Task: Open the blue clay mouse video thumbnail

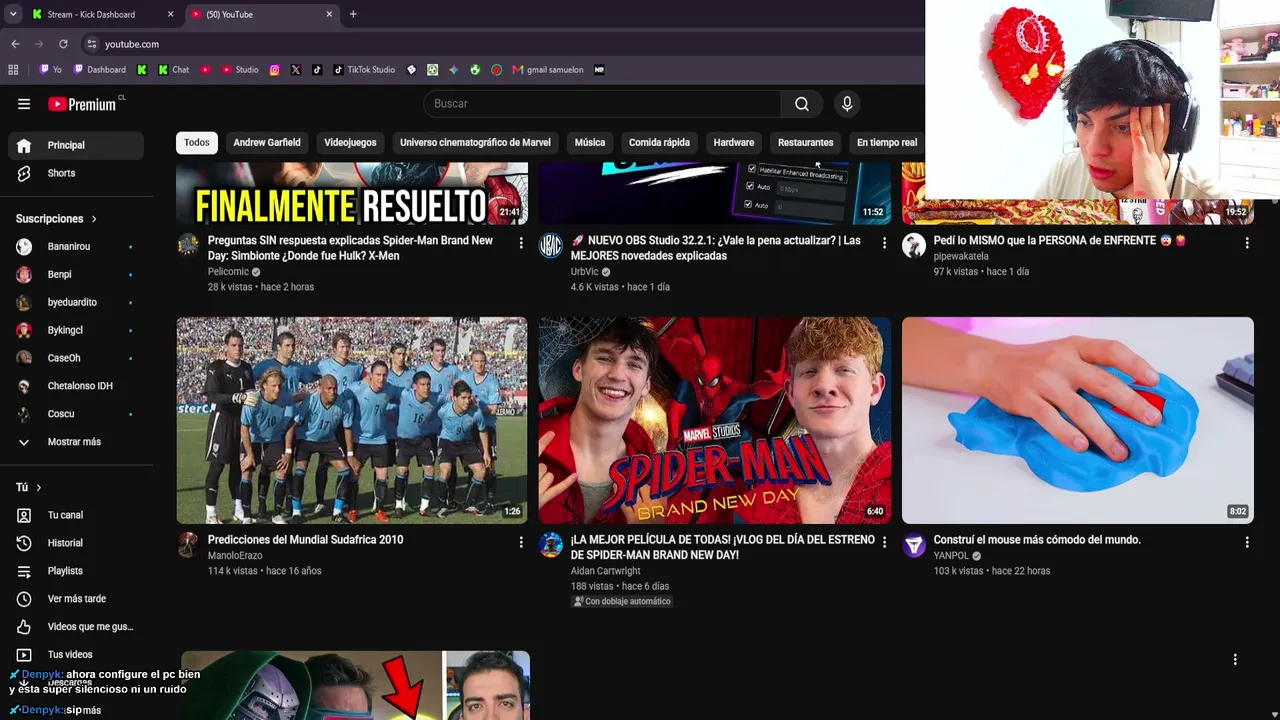Action: coord(1078,420)
